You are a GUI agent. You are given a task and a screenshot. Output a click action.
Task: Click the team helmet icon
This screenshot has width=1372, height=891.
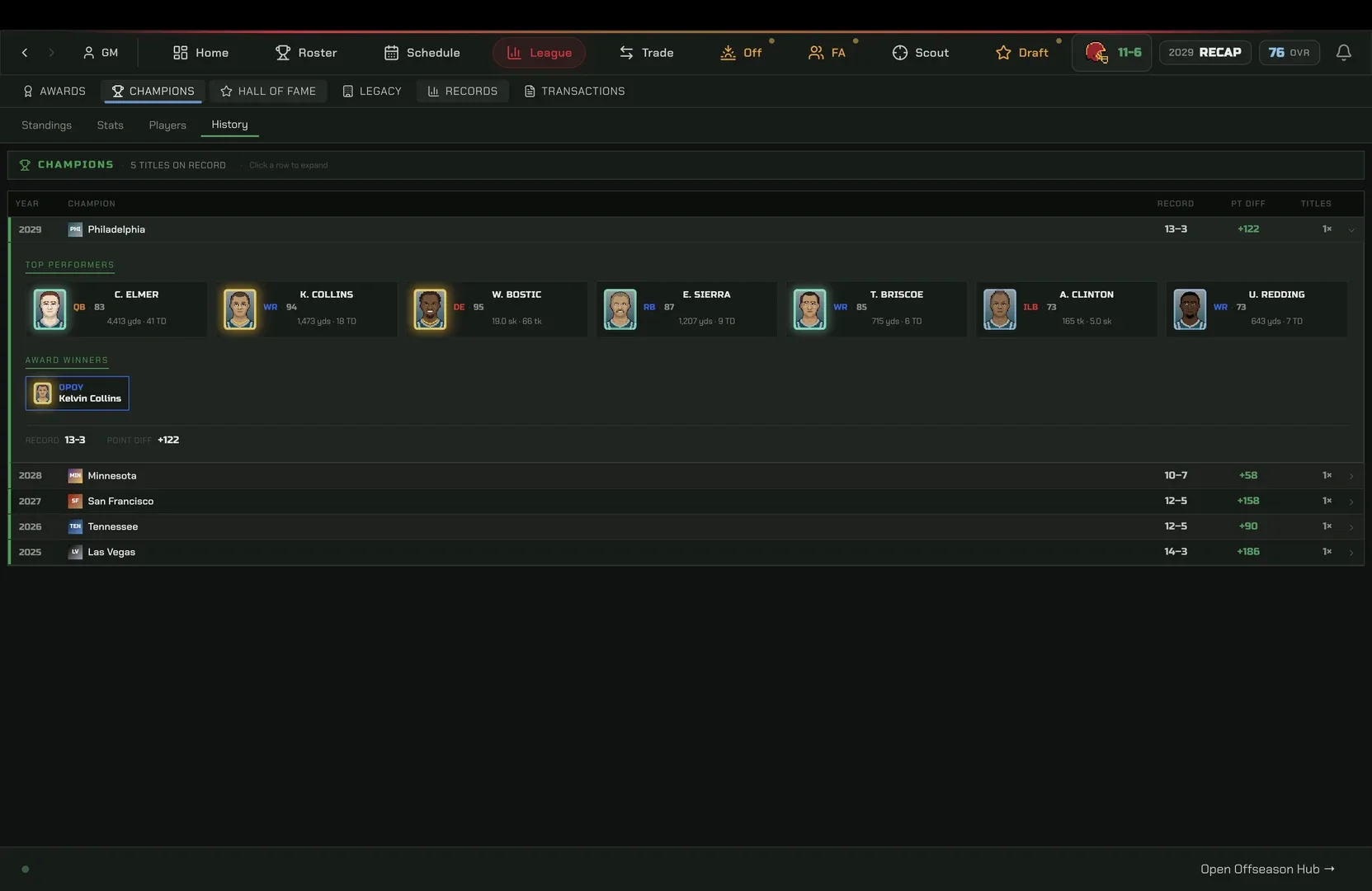click(1096, 53)
